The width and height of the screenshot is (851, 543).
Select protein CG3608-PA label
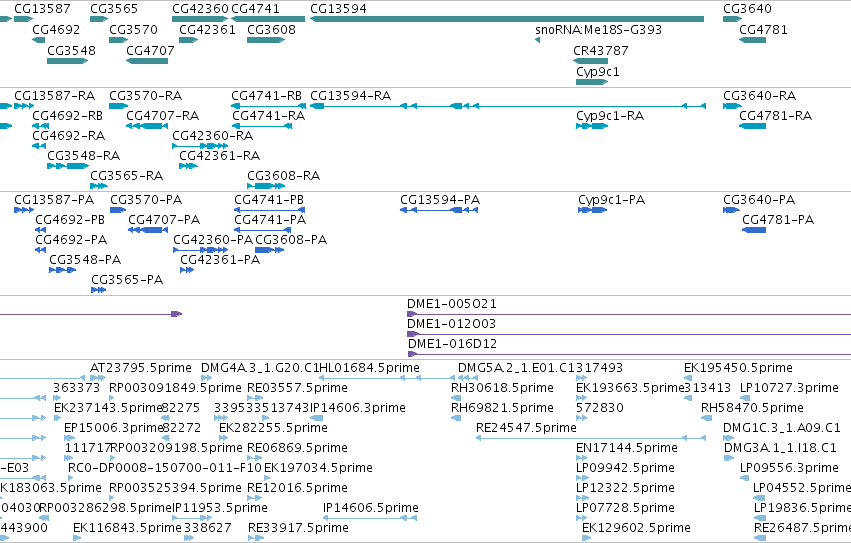click(x=291, y=239)
